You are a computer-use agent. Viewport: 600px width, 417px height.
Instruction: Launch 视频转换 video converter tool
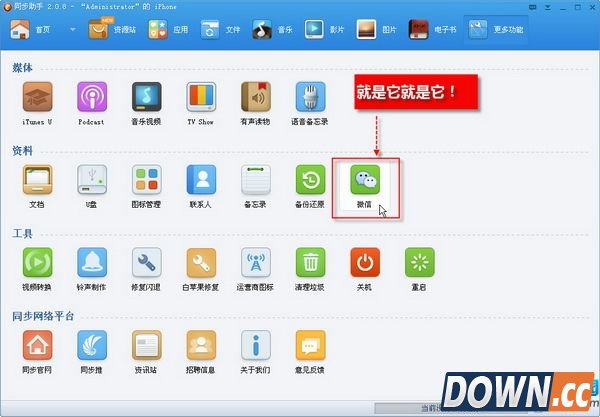[37, 262]
